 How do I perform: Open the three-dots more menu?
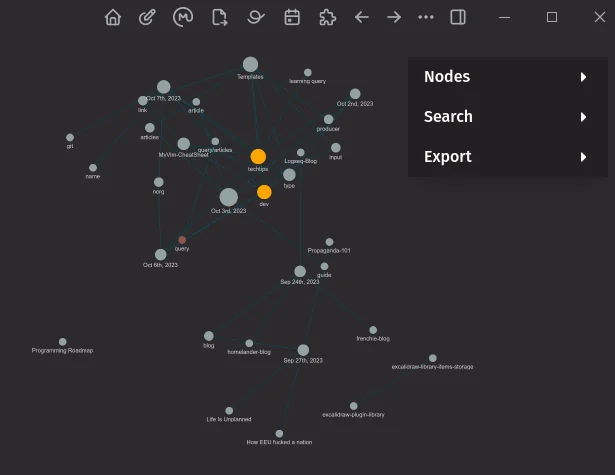coord(426,17)
